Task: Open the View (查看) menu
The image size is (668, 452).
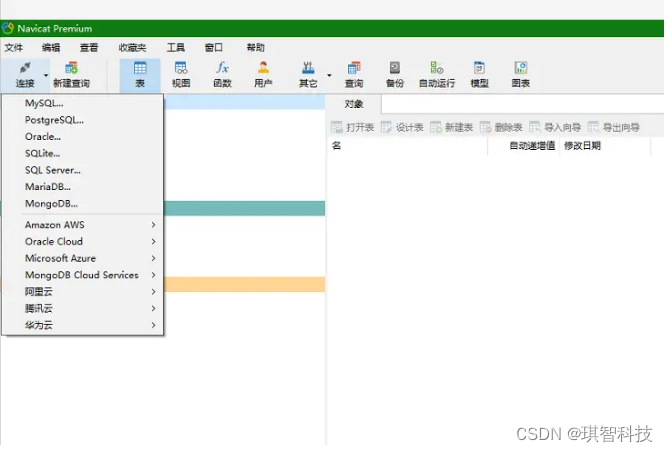Action: click(89, 47)
